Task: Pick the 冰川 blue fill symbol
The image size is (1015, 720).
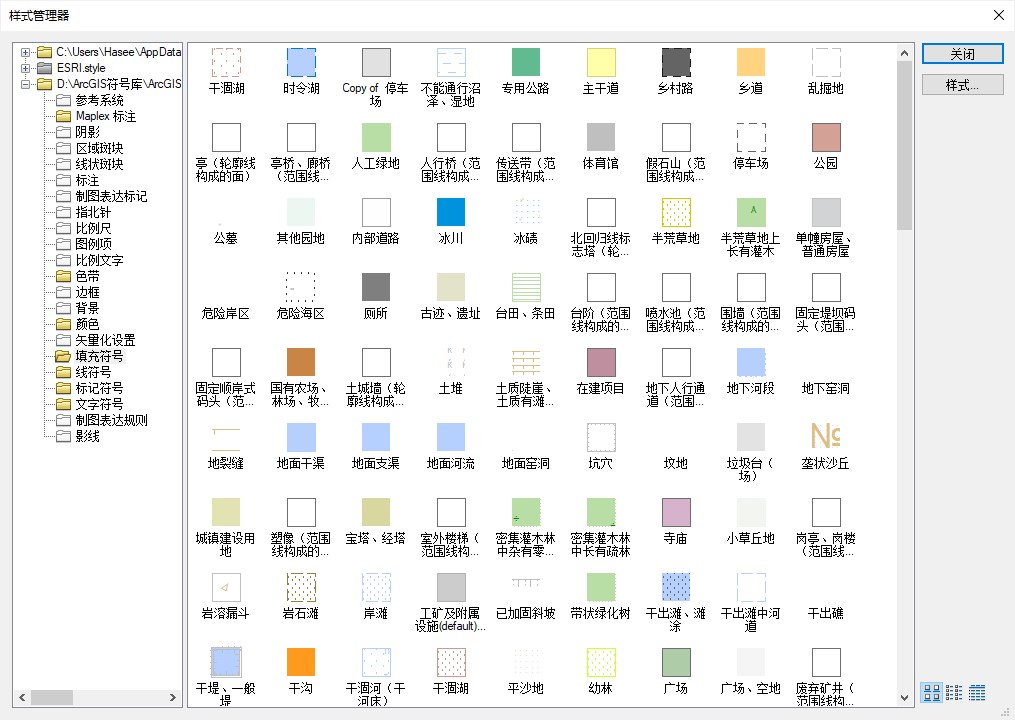Action: click(x=451, y=212)
